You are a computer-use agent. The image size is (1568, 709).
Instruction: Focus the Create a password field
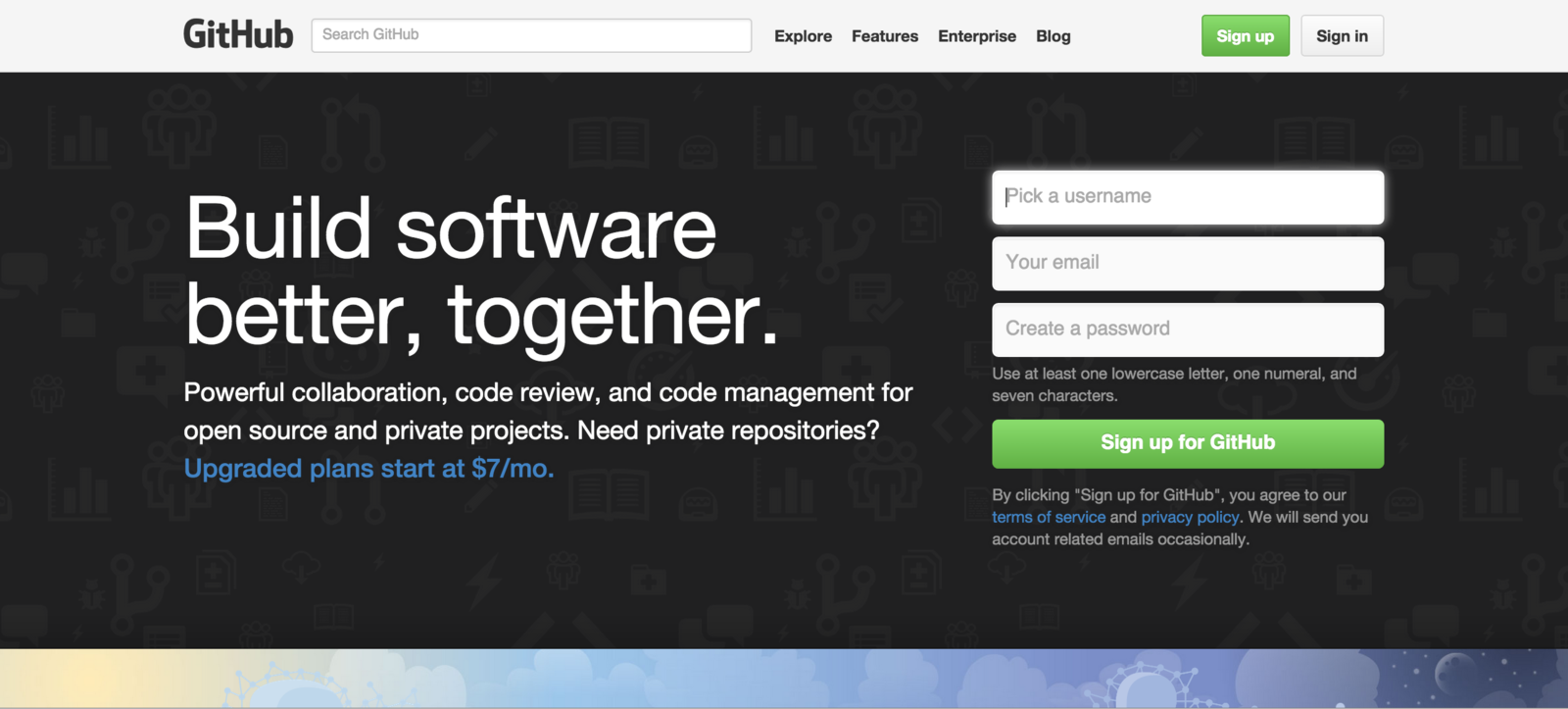(x=1187, y=329)
